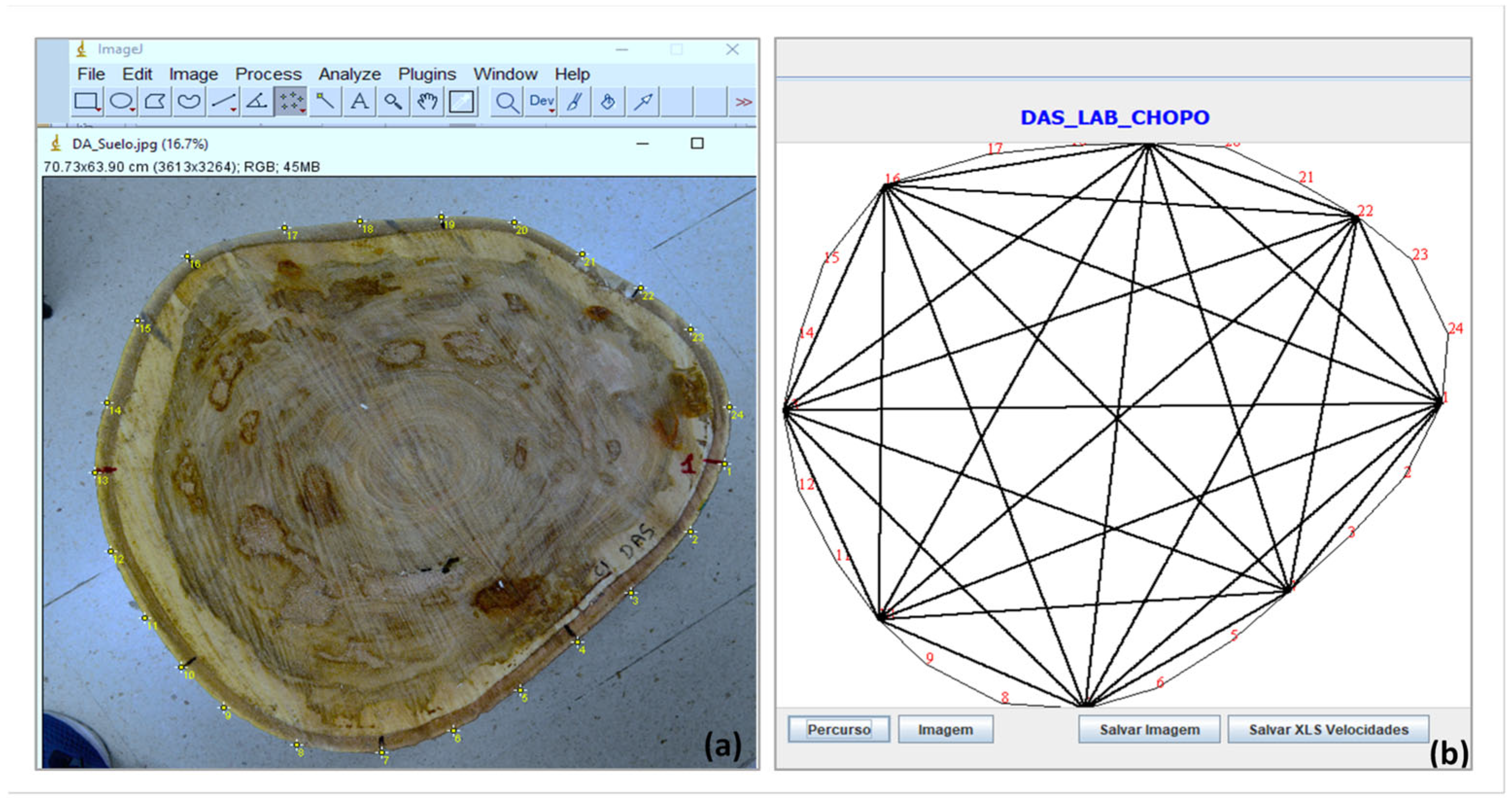Screen dimensions: 1512x802
Task: Expand more tools with double-arrow button
Action: 743,102
